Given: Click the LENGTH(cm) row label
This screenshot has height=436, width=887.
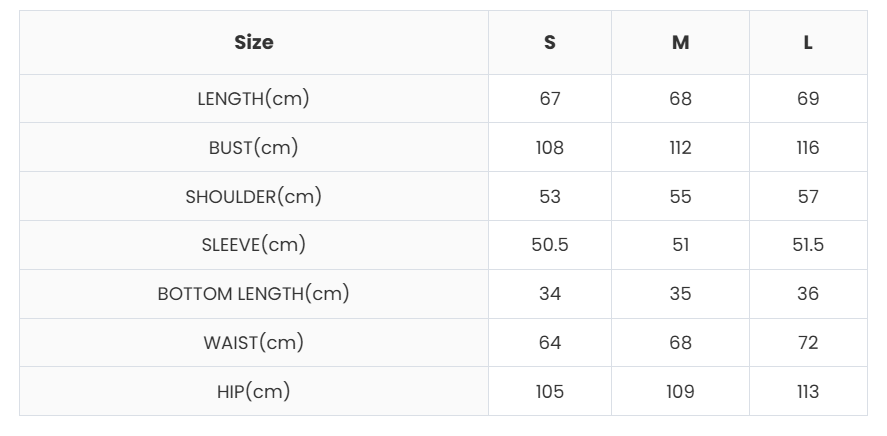Looking at the screenshot, I should coord(254,99).
